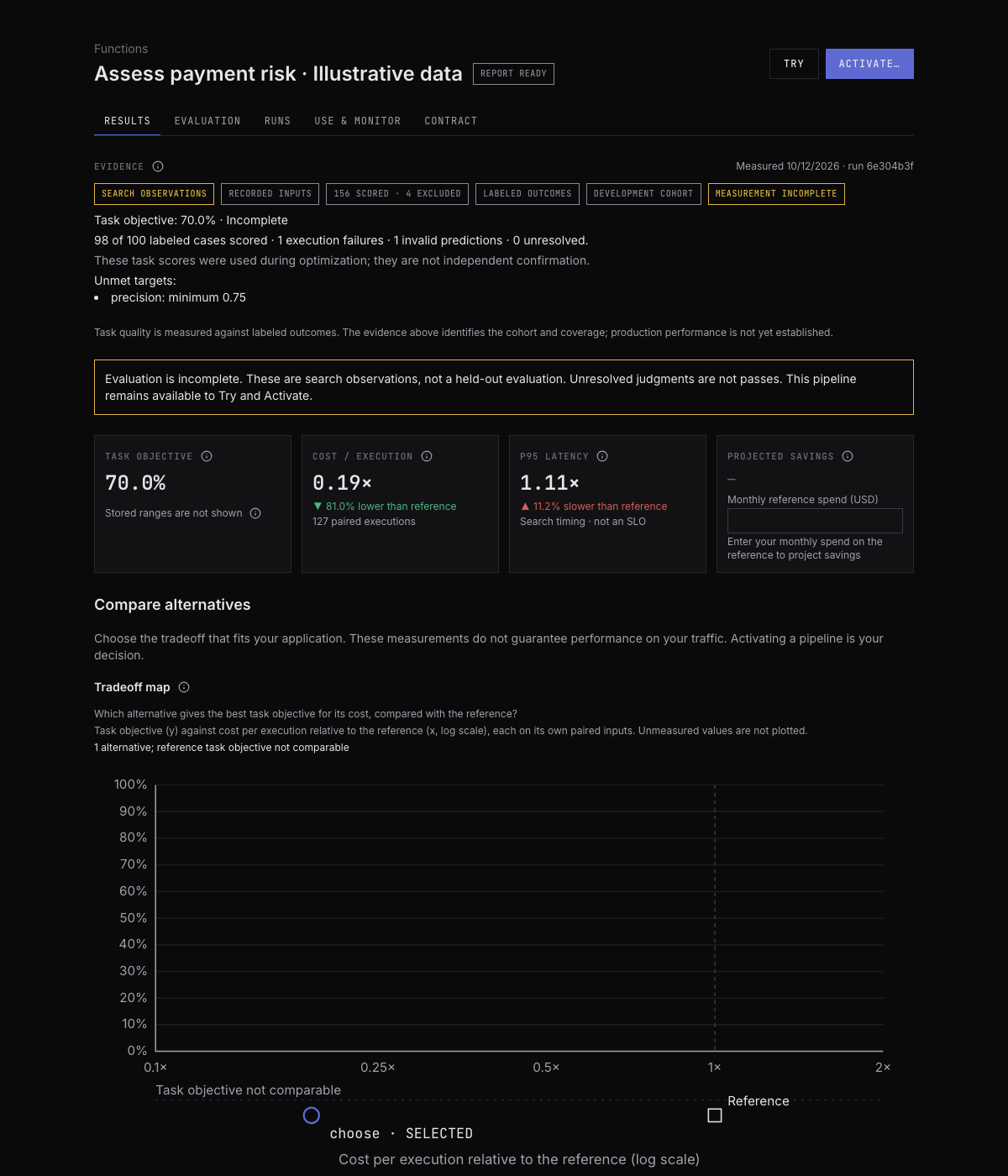Click the Development Cohort tag
The image size is (1008, 1176).
point(643,194)
